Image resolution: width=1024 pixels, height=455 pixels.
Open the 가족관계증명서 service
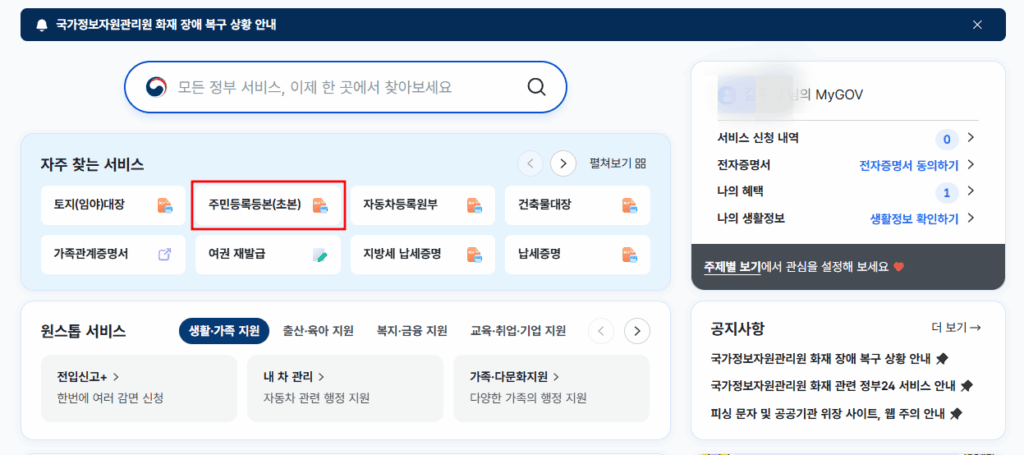point(113,255)
